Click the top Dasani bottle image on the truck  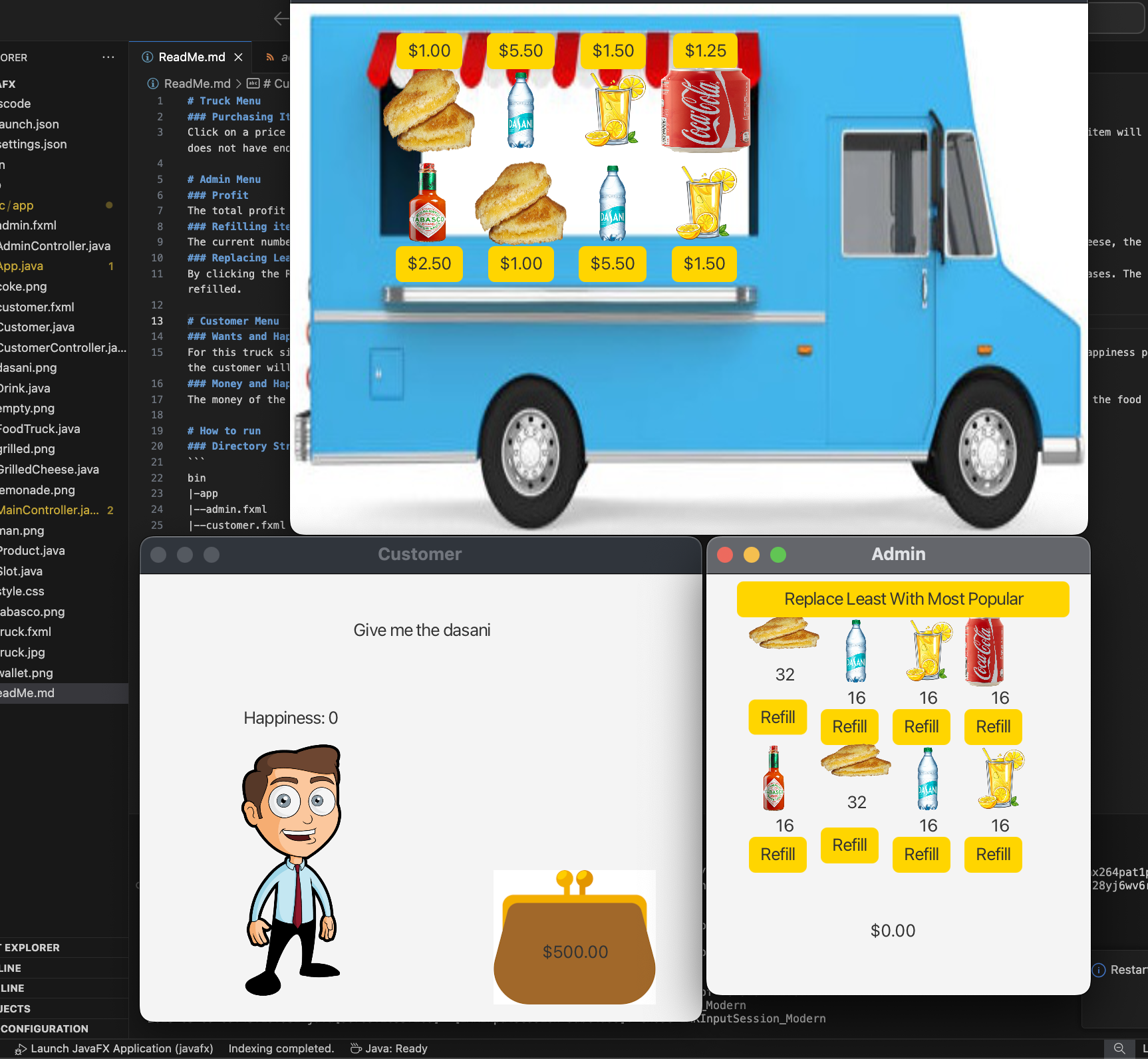click(521, 110)
